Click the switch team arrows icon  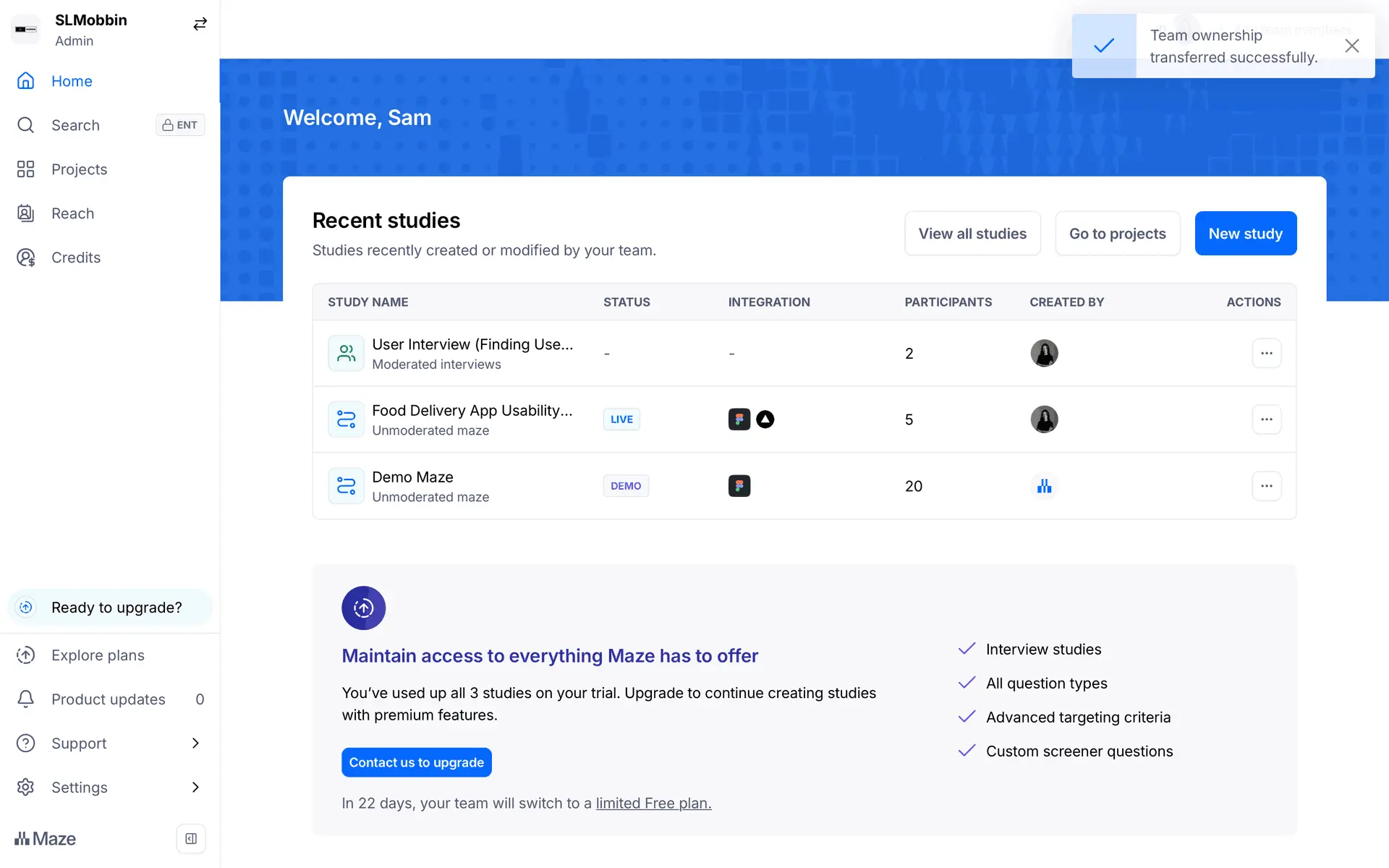click(200, 25)
